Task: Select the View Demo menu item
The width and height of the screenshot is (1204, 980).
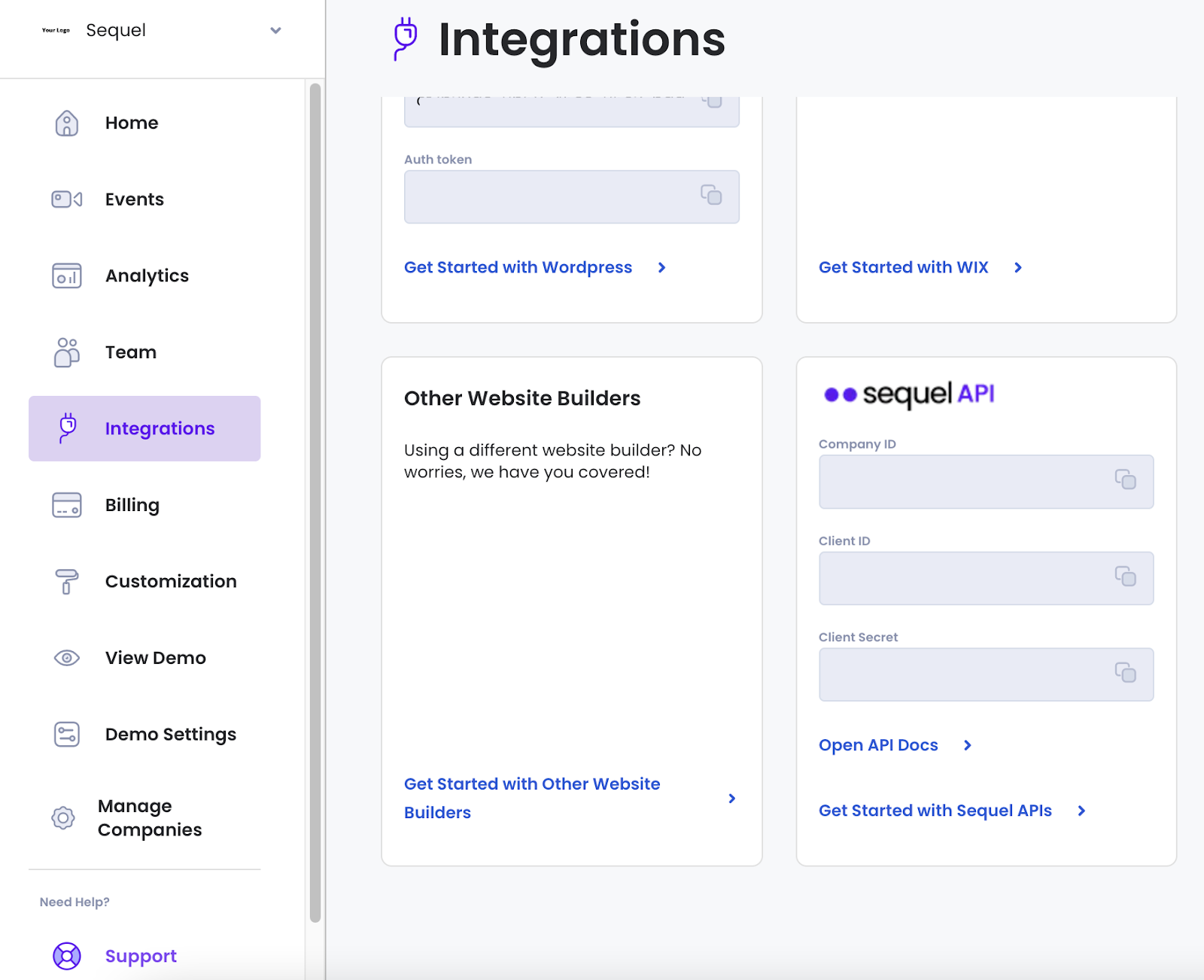Action: 156,658
